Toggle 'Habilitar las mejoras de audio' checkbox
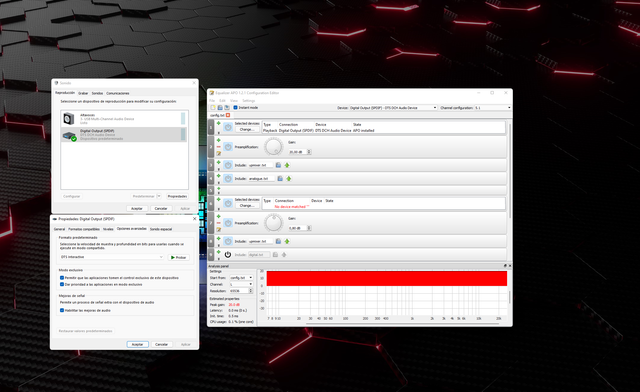Screen dimensions: 640x392 point(62,310)
